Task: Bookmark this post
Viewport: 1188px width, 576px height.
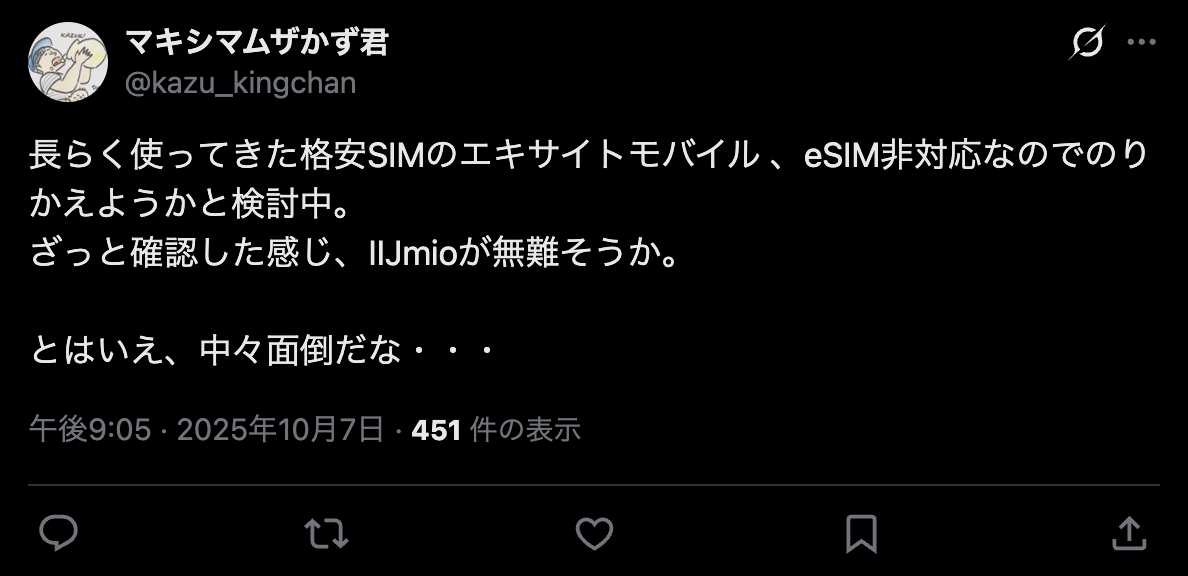Action: [861, 534]
